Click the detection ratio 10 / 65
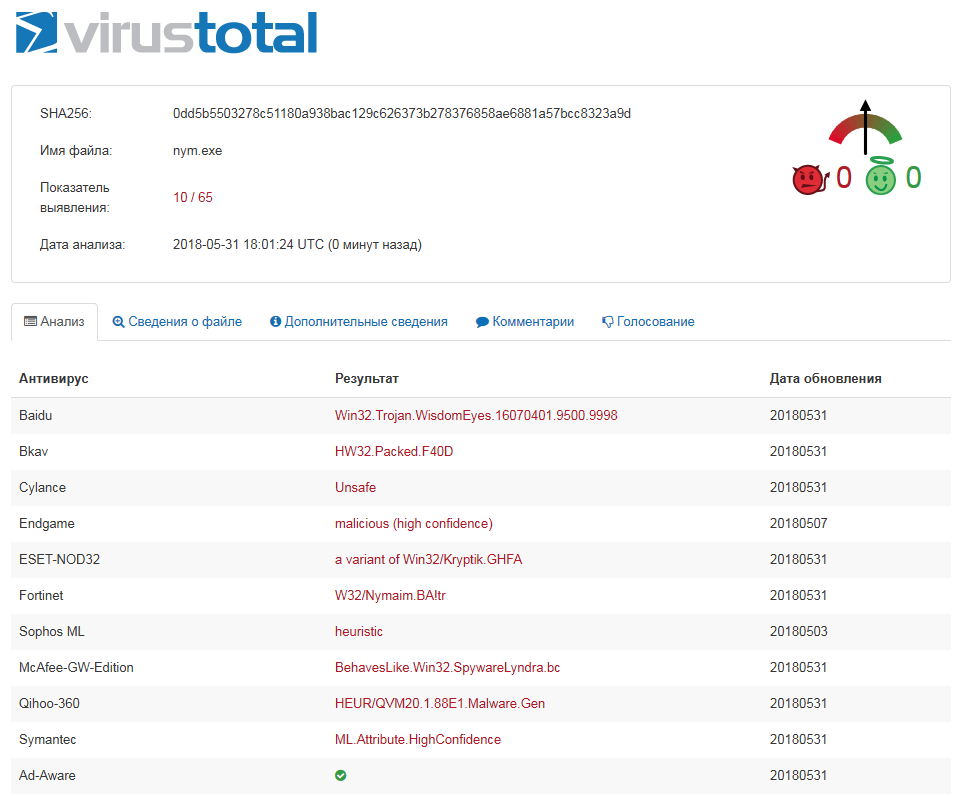 (193, 197)
